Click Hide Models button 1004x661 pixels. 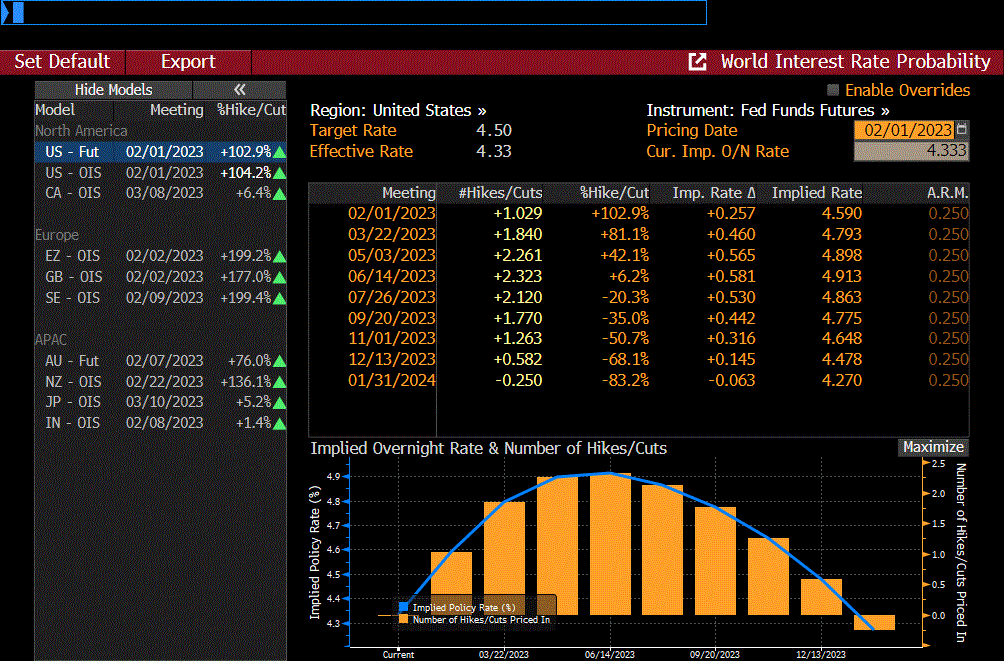pyautogui.click(x=113, y=90)
